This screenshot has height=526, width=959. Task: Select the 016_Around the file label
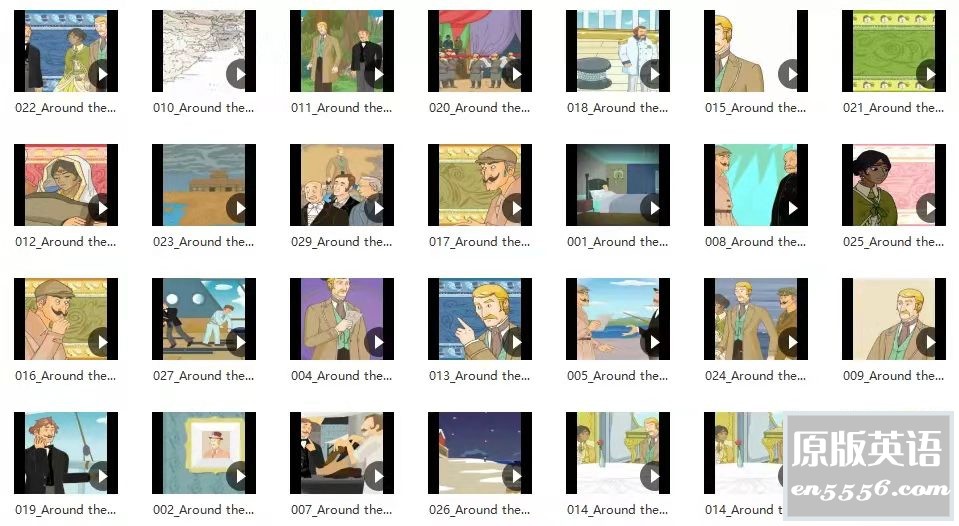click(x=65, y=376)
